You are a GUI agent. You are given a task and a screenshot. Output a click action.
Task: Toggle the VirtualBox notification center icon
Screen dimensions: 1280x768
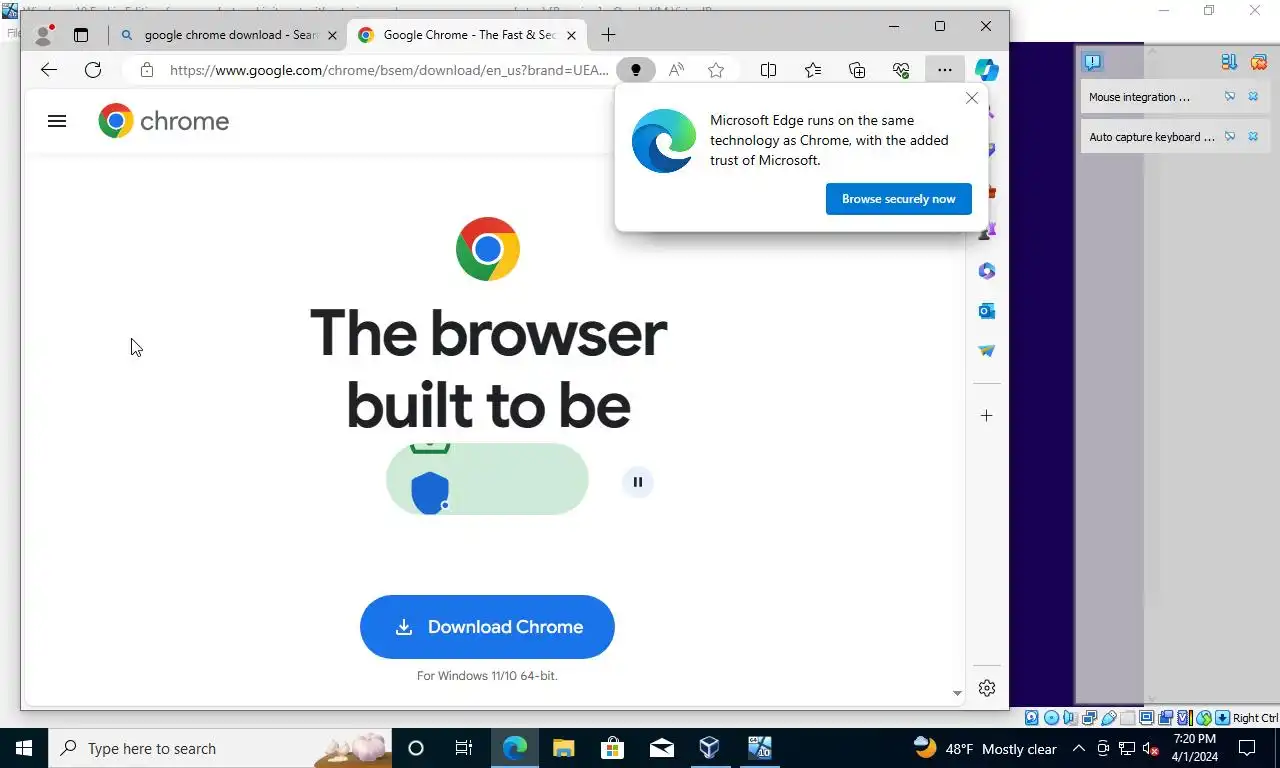click(1093, 62)
